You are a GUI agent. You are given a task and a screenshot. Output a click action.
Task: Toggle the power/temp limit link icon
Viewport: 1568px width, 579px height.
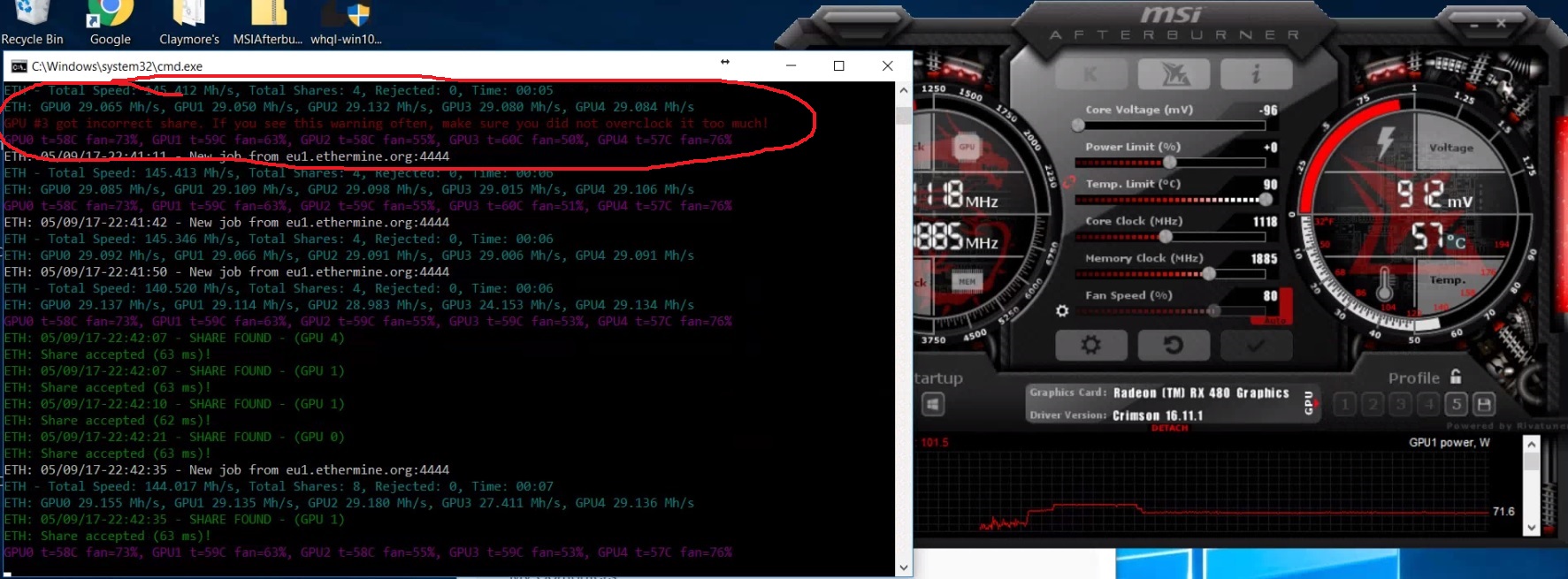[1069, 182]
